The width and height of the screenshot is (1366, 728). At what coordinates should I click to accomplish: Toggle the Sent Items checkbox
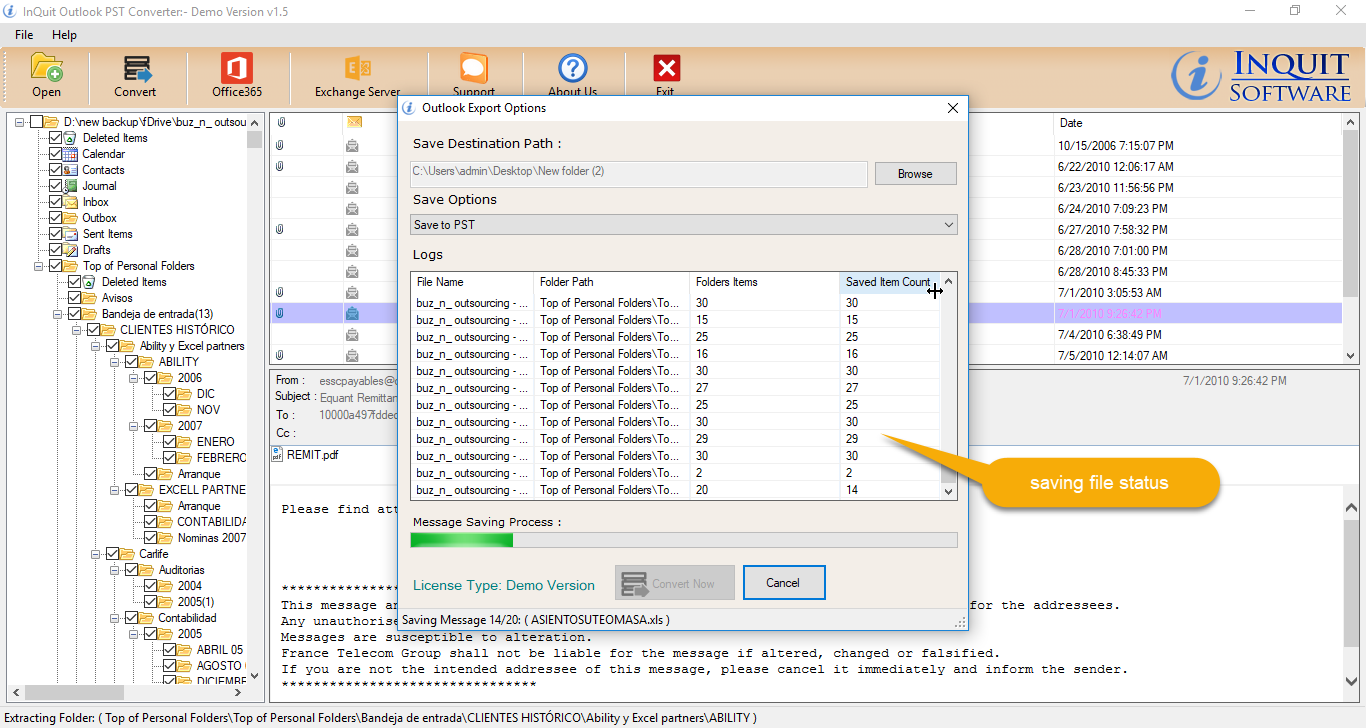click(55, 234)
